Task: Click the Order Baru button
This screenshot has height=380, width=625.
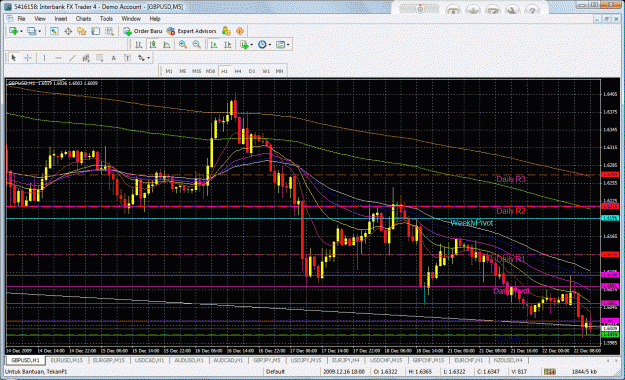Action: pyautogui.click(x=143, y=31)
